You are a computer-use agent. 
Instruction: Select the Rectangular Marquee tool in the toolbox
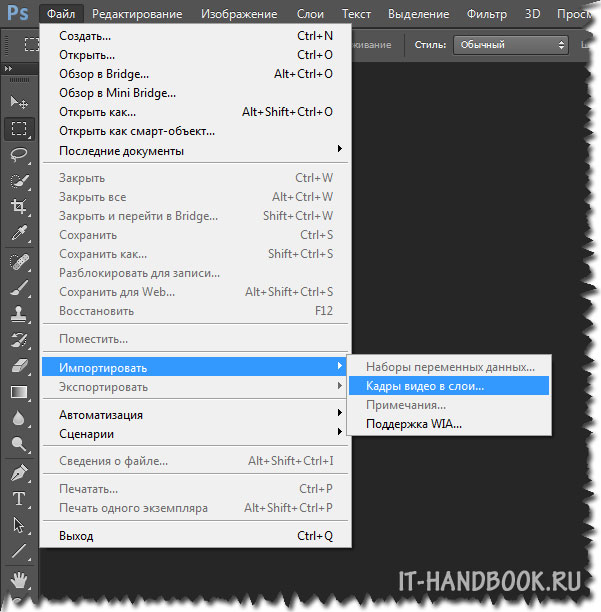(19, 128)
